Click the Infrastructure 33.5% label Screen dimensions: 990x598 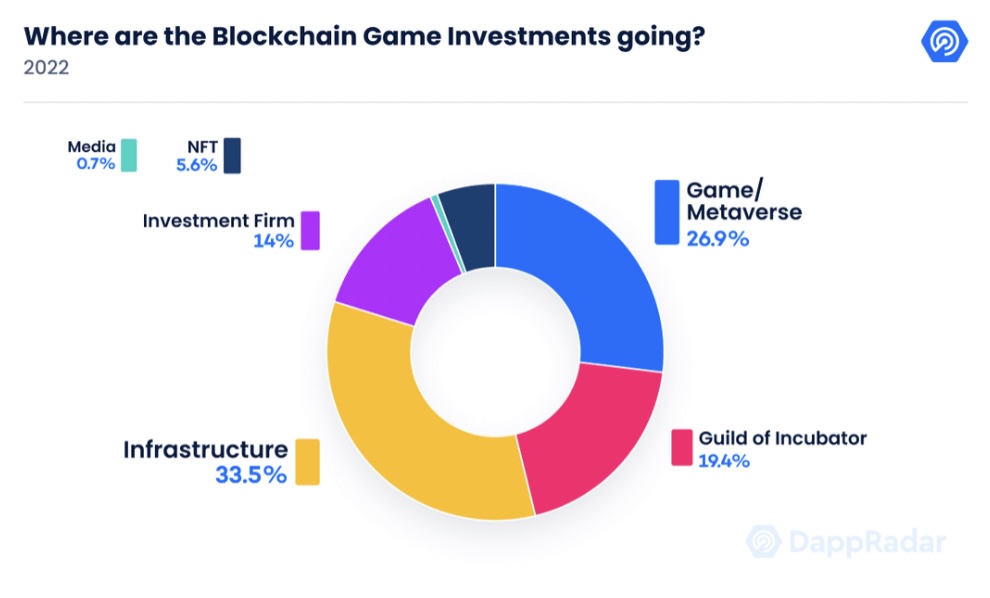pyautogui.click(x=206, y=462)
